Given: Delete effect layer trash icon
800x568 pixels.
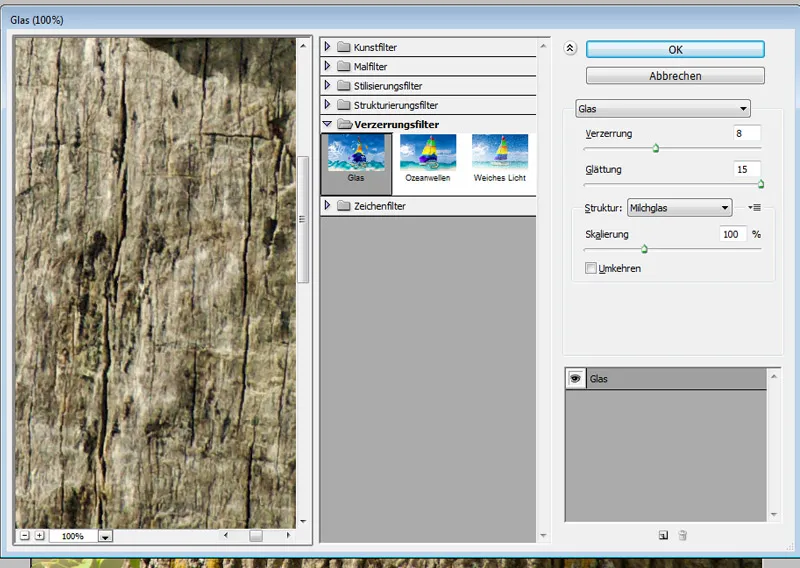Looking at the screenshot, I should point(683,535).
